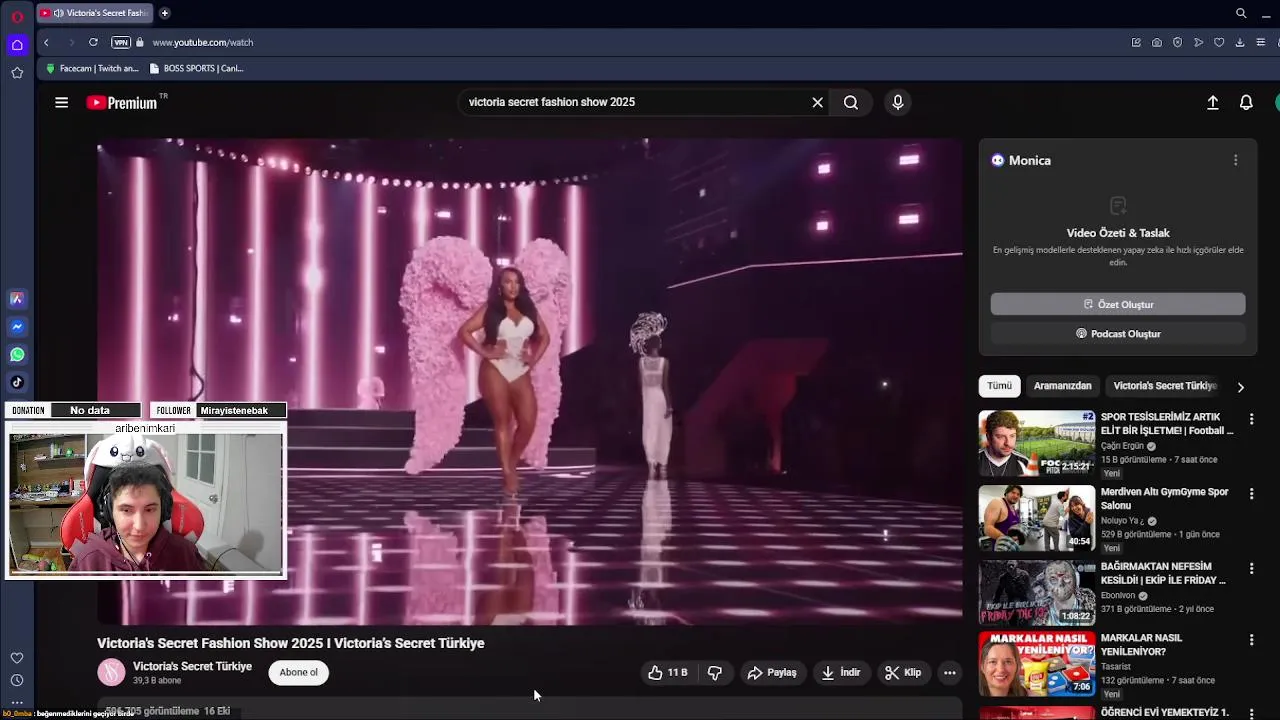1280x720 pixels.
Task: Show more filter chips with right chevron
Action: tap(1241, 387)
